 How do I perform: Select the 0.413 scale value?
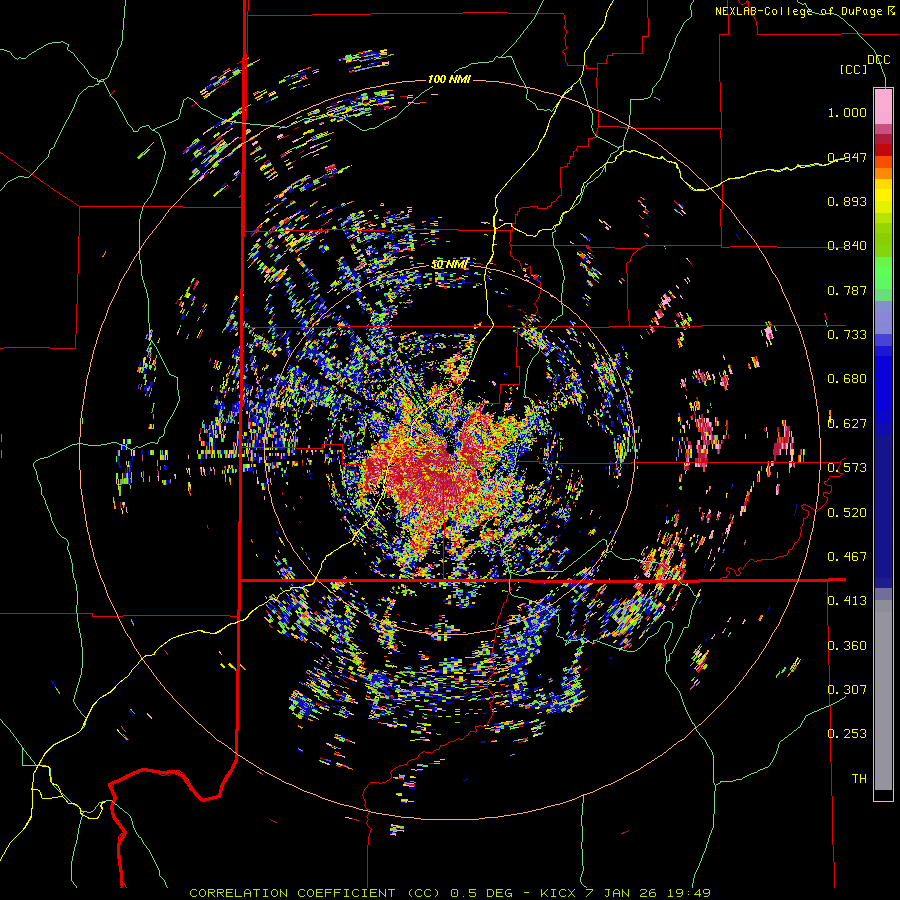[847, 601]
